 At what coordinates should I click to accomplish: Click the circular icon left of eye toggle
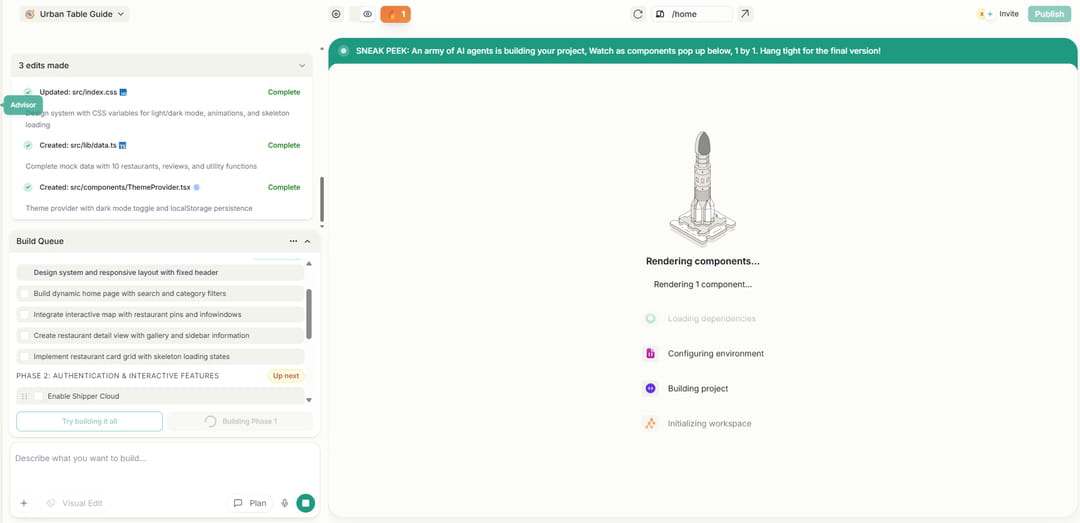click(x=336, y=14)
